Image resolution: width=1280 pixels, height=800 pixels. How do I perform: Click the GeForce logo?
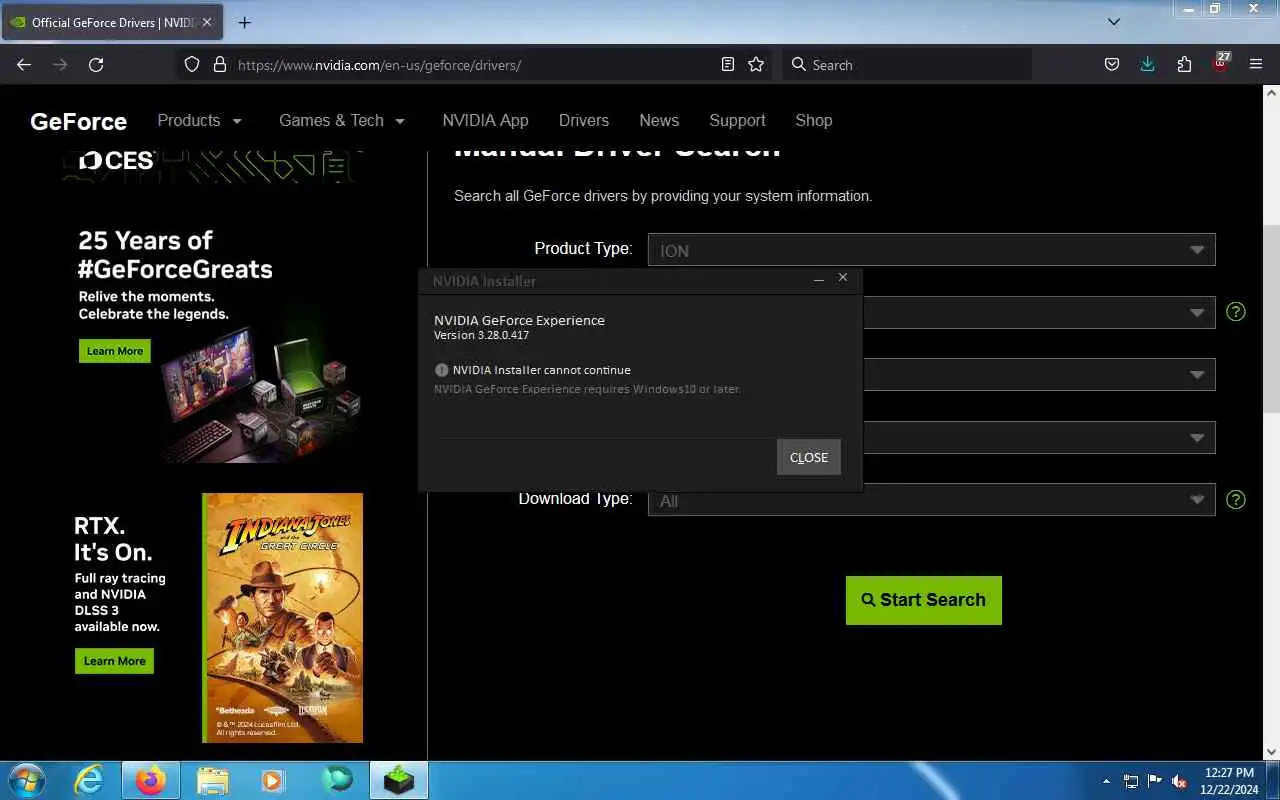pyautogui.click(x=78, y=121)
